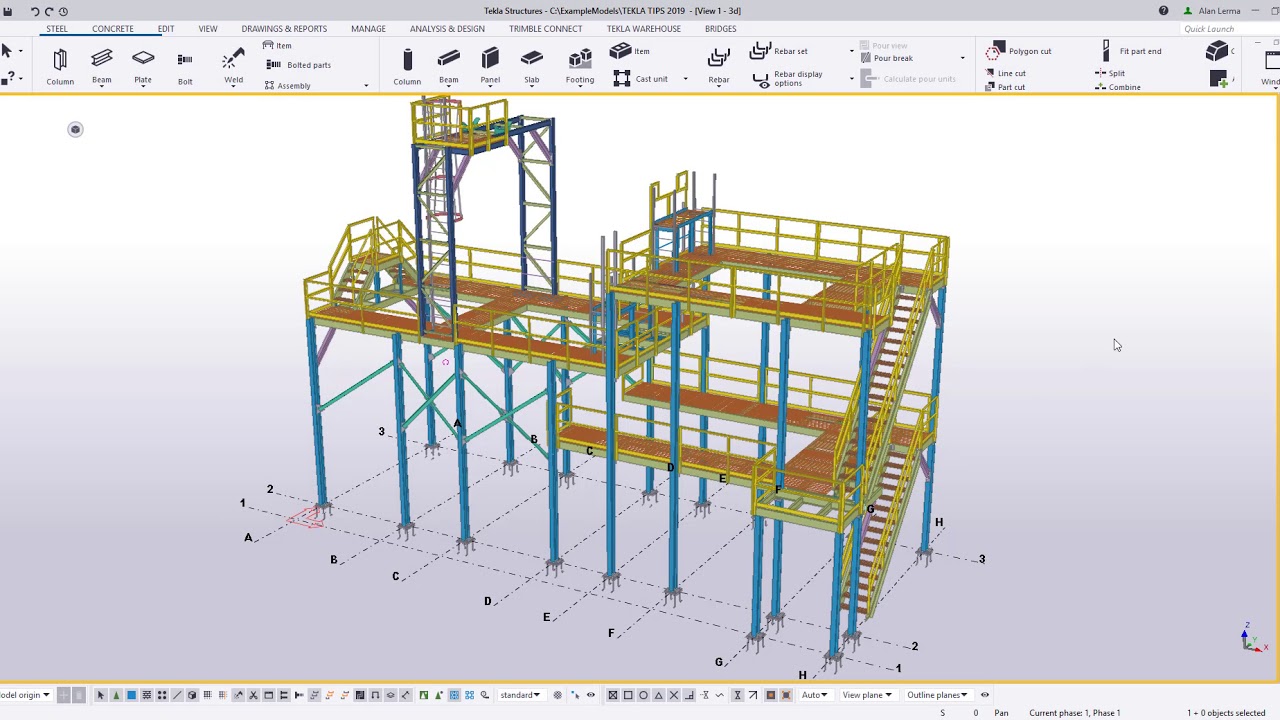Expand the Plate dropdown arrow

[143, 86]
